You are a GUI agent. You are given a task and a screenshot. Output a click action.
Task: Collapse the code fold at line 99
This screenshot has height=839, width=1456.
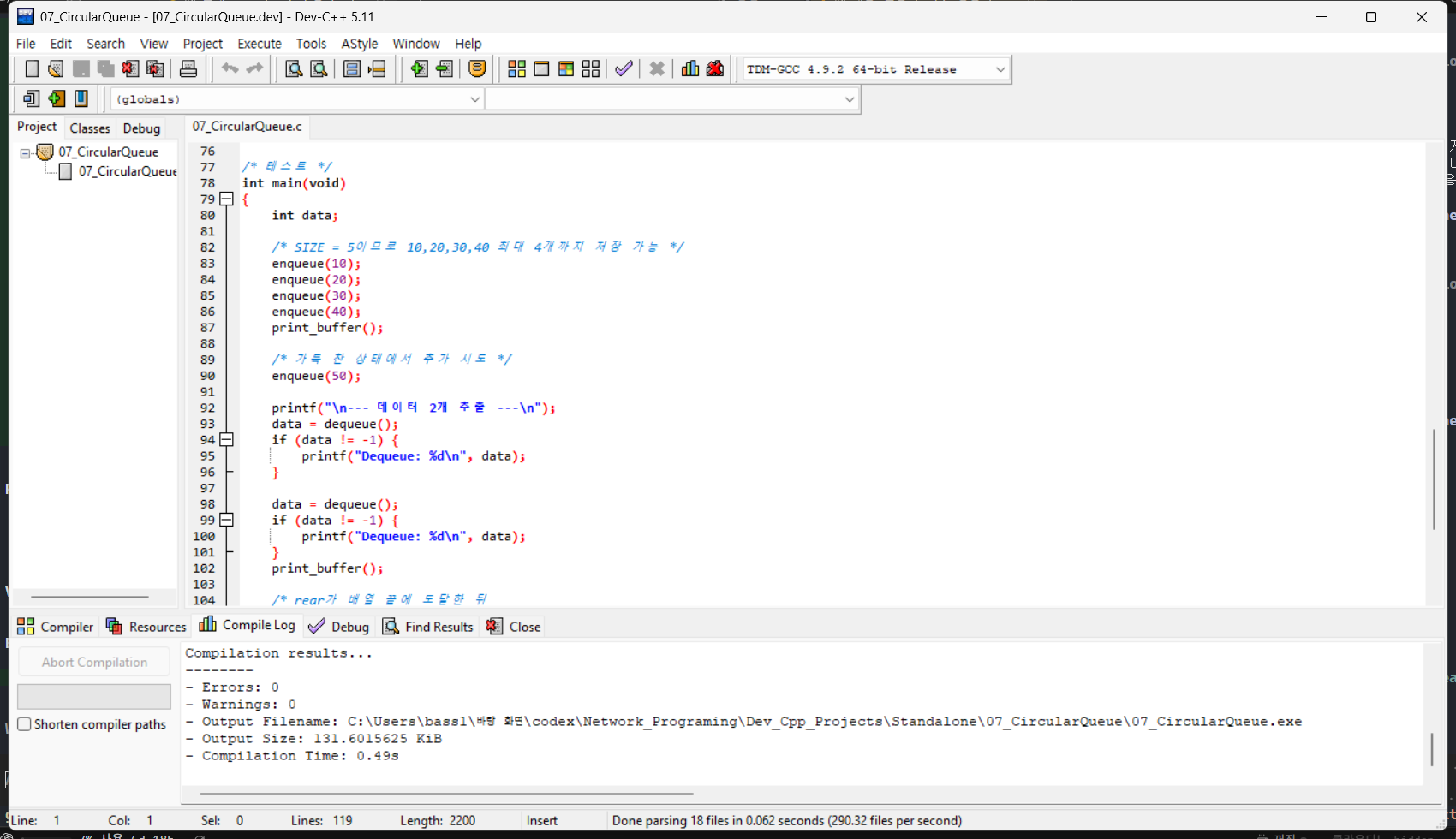227,521
